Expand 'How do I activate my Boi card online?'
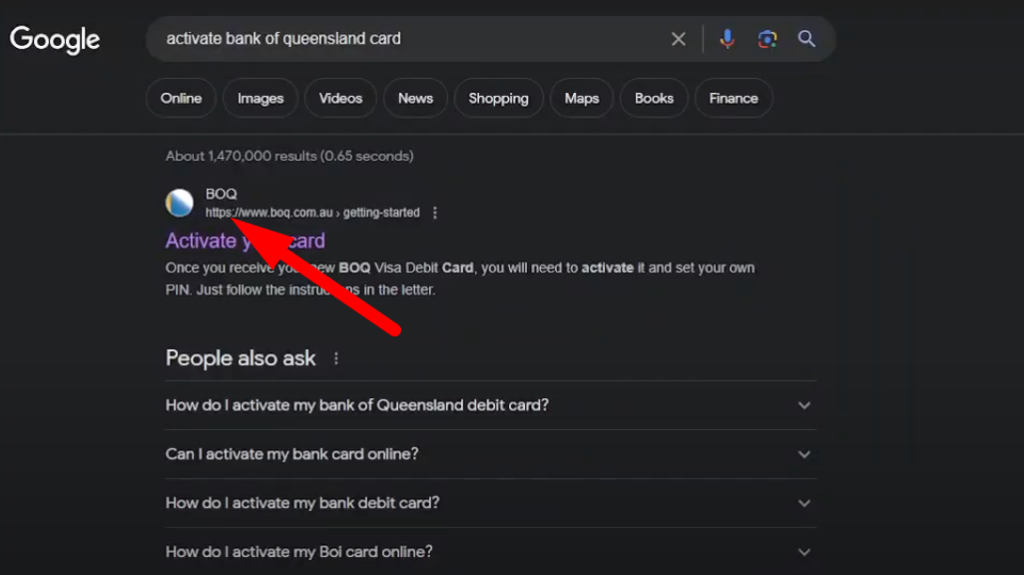Viewport: 1024px width, 575px height. (490, 552)
